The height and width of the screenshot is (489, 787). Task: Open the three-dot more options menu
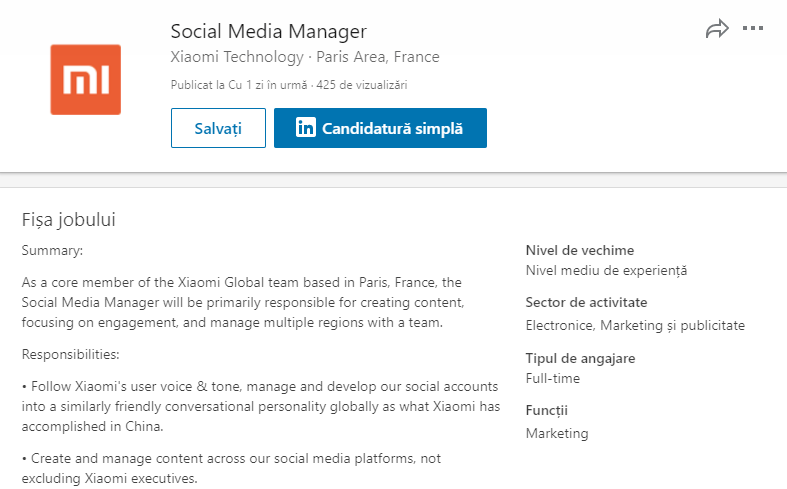(x=753, y=29)
